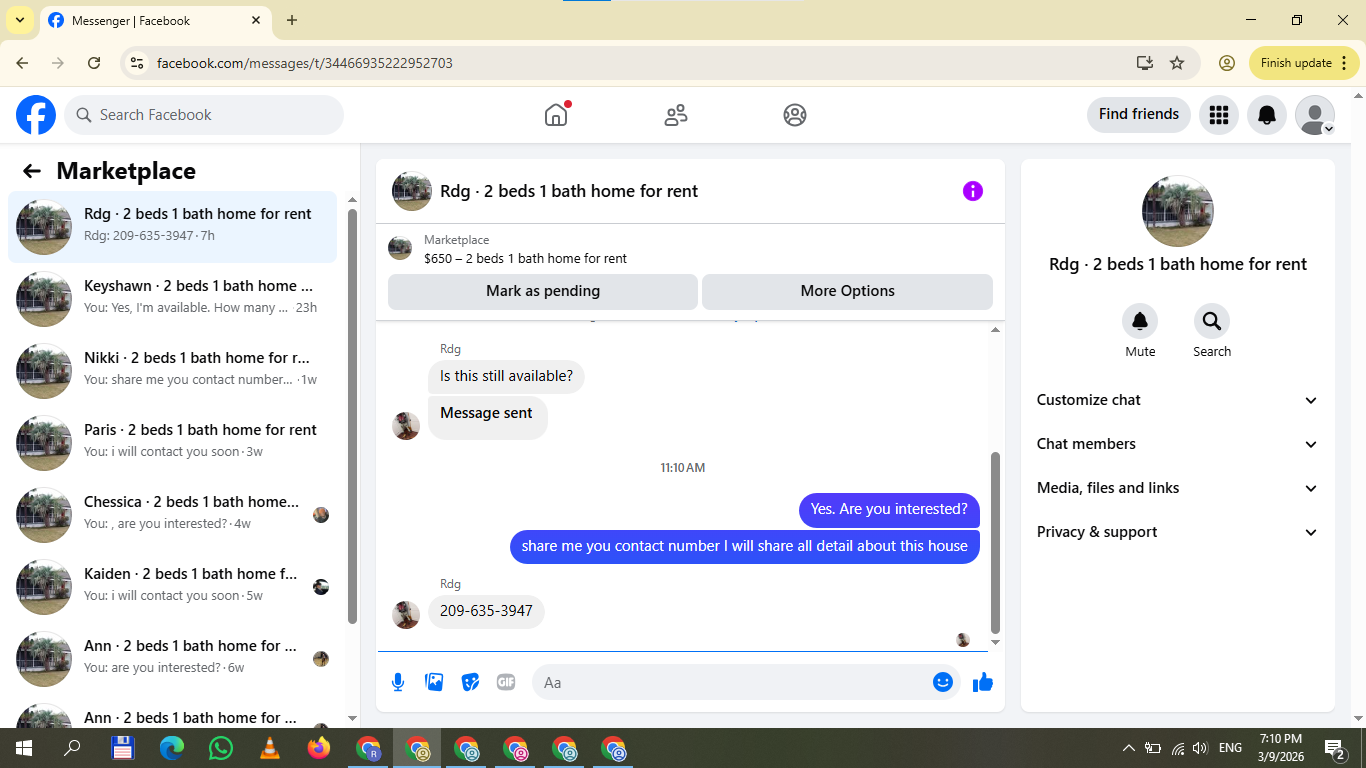Click the Search Facebook field

pos(204,115)
